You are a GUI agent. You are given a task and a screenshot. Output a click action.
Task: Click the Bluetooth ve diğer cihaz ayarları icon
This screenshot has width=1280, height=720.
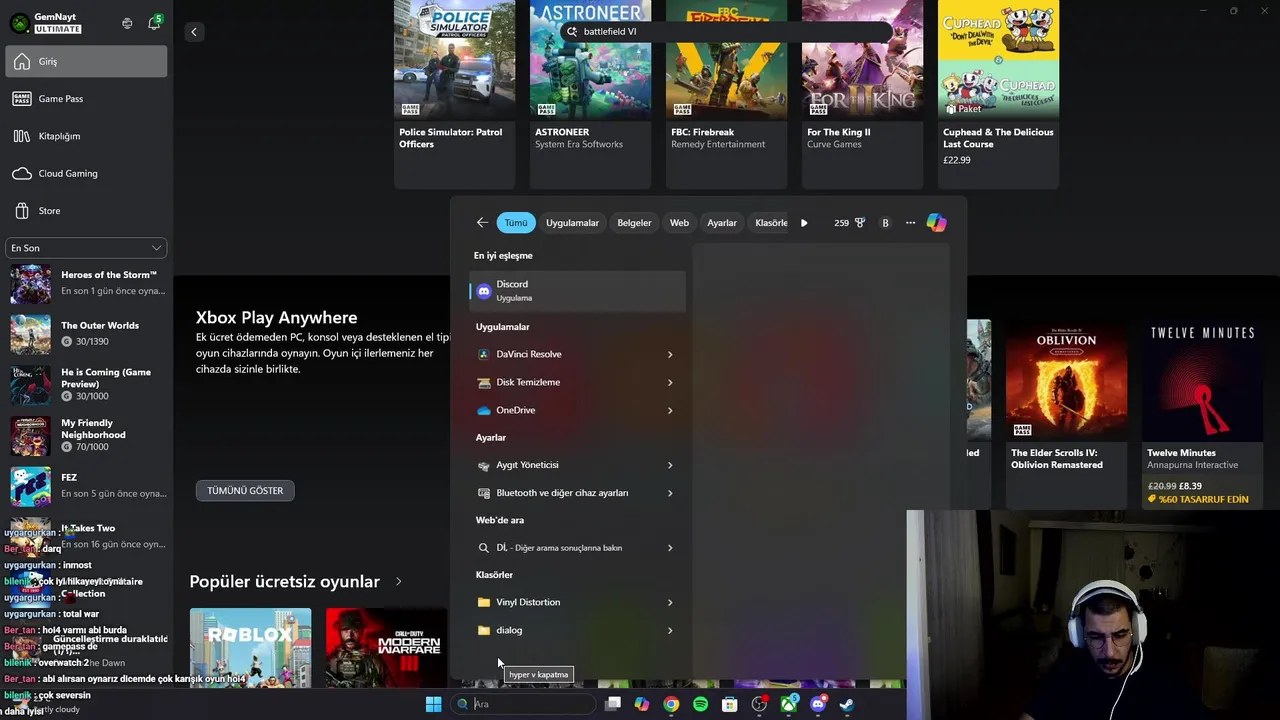(484, 493)
